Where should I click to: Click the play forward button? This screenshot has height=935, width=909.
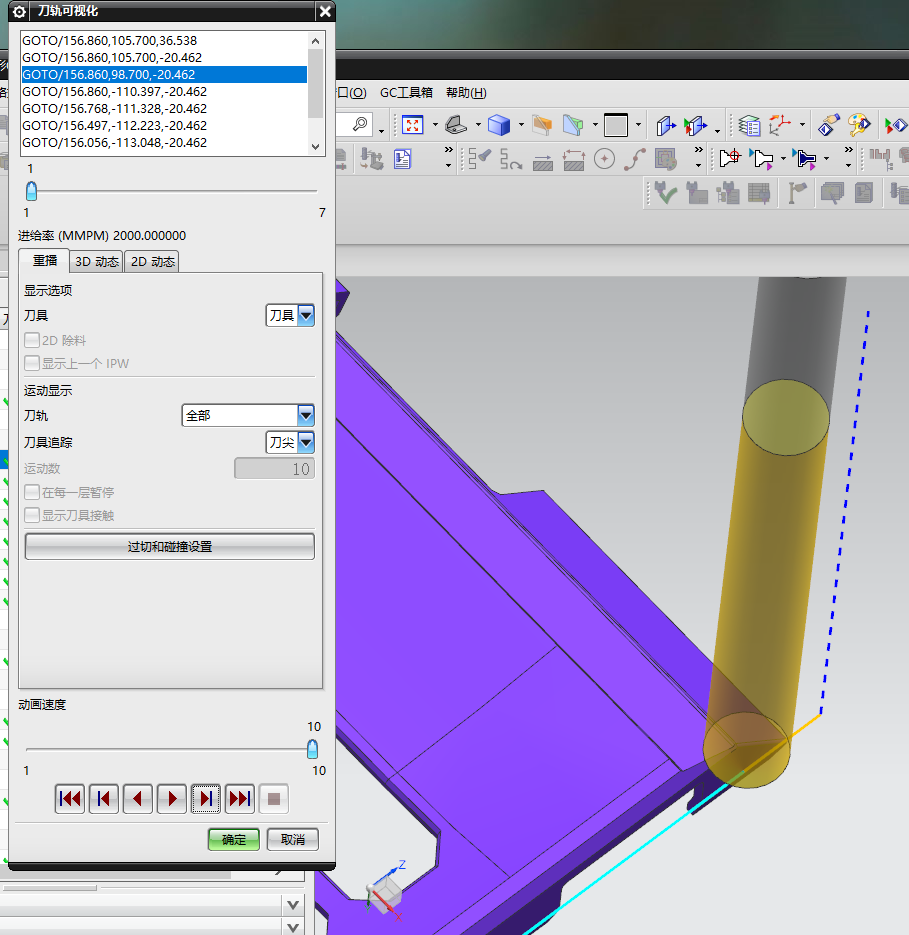[x=172, y=798]
